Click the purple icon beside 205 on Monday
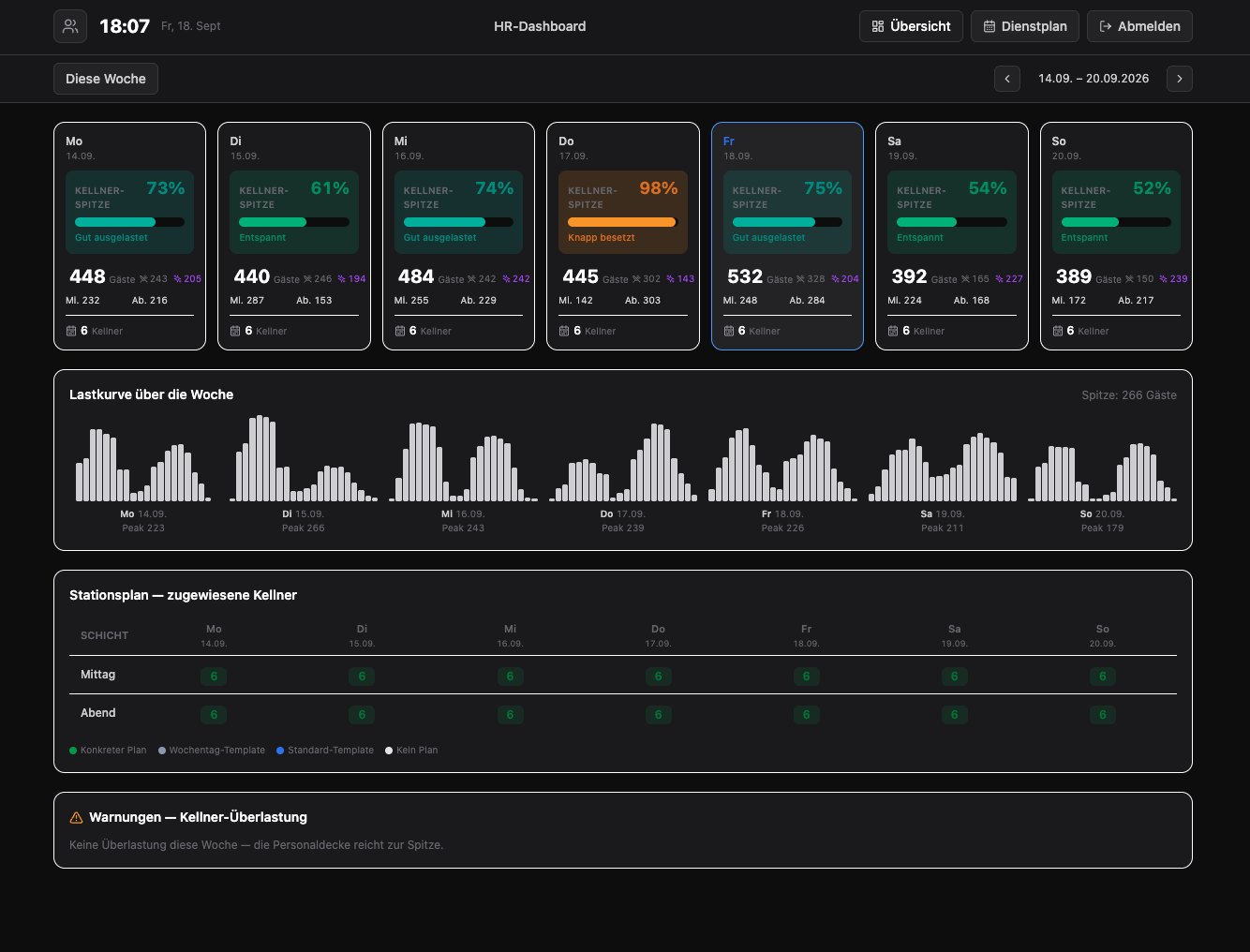 coord(177,279)
